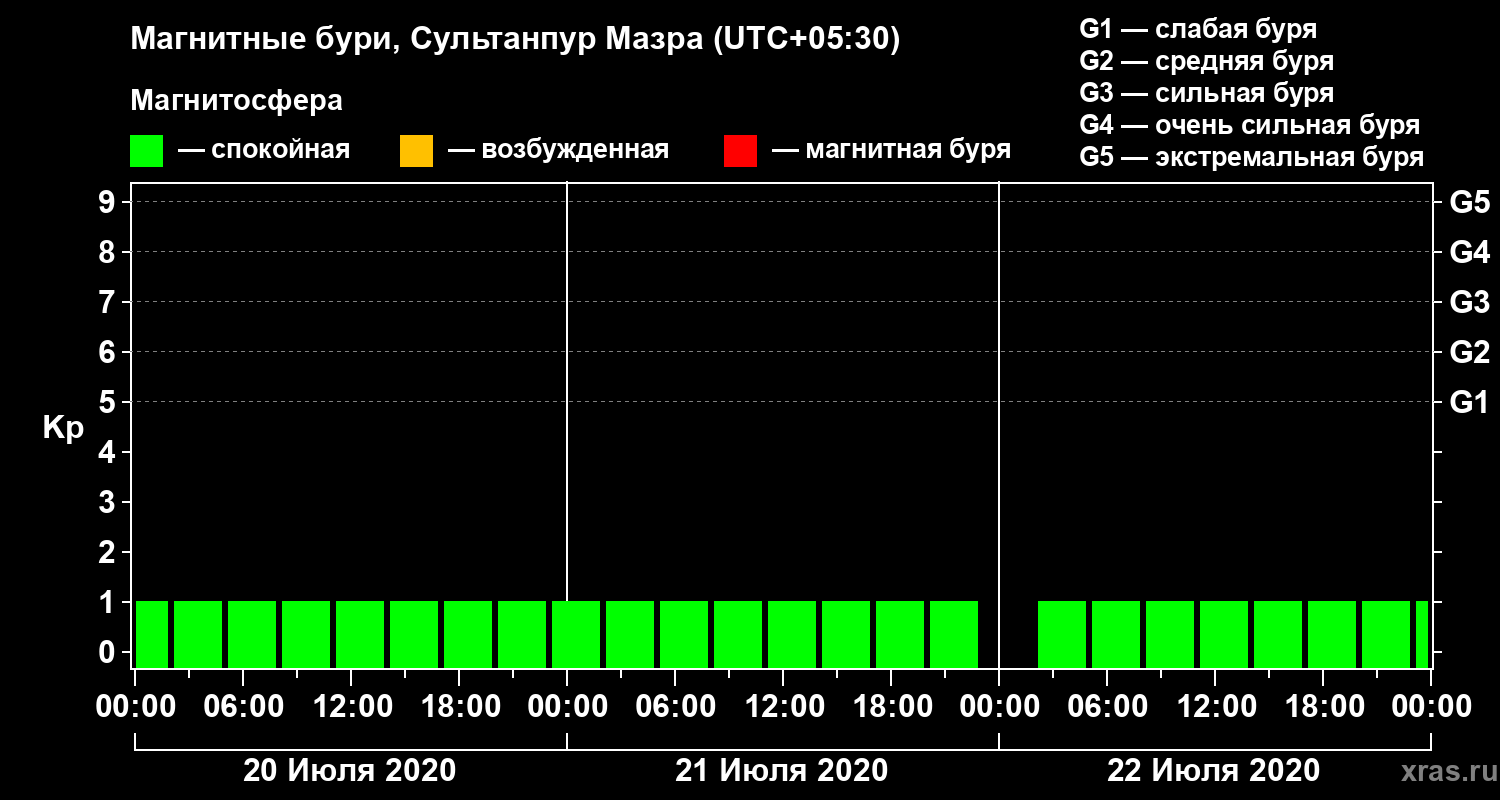Viewport: 1500px width, 800px height.
Task: Click the '00:00' label starting 22 Июля
Action: (x=999, y=707)
